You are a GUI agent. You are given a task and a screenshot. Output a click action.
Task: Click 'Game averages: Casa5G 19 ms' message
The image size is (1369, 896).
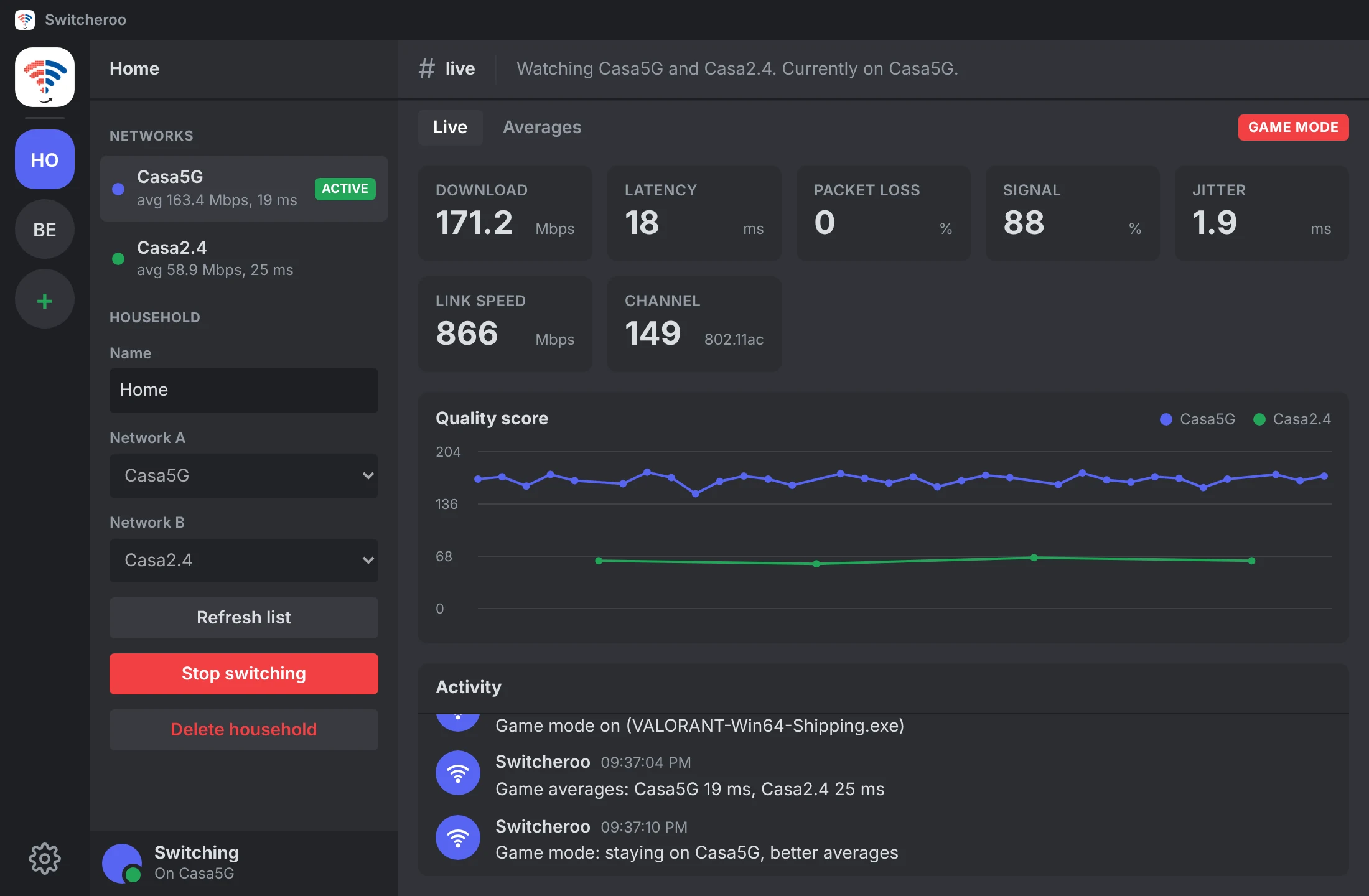tap(689, 790)
